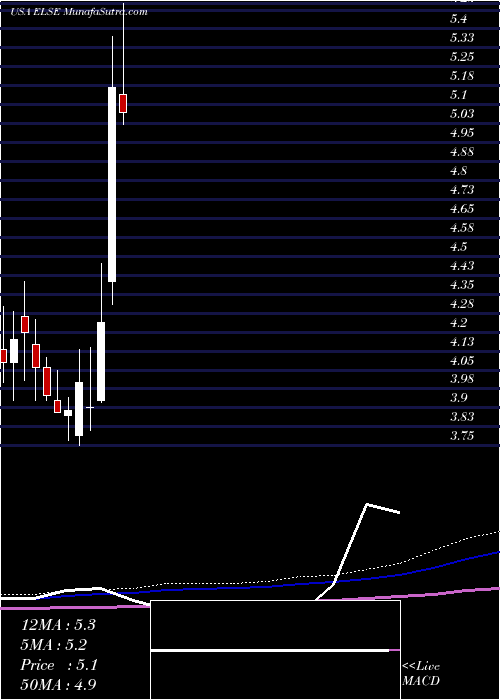Click the 5.4 price axis label

point(459,19)
